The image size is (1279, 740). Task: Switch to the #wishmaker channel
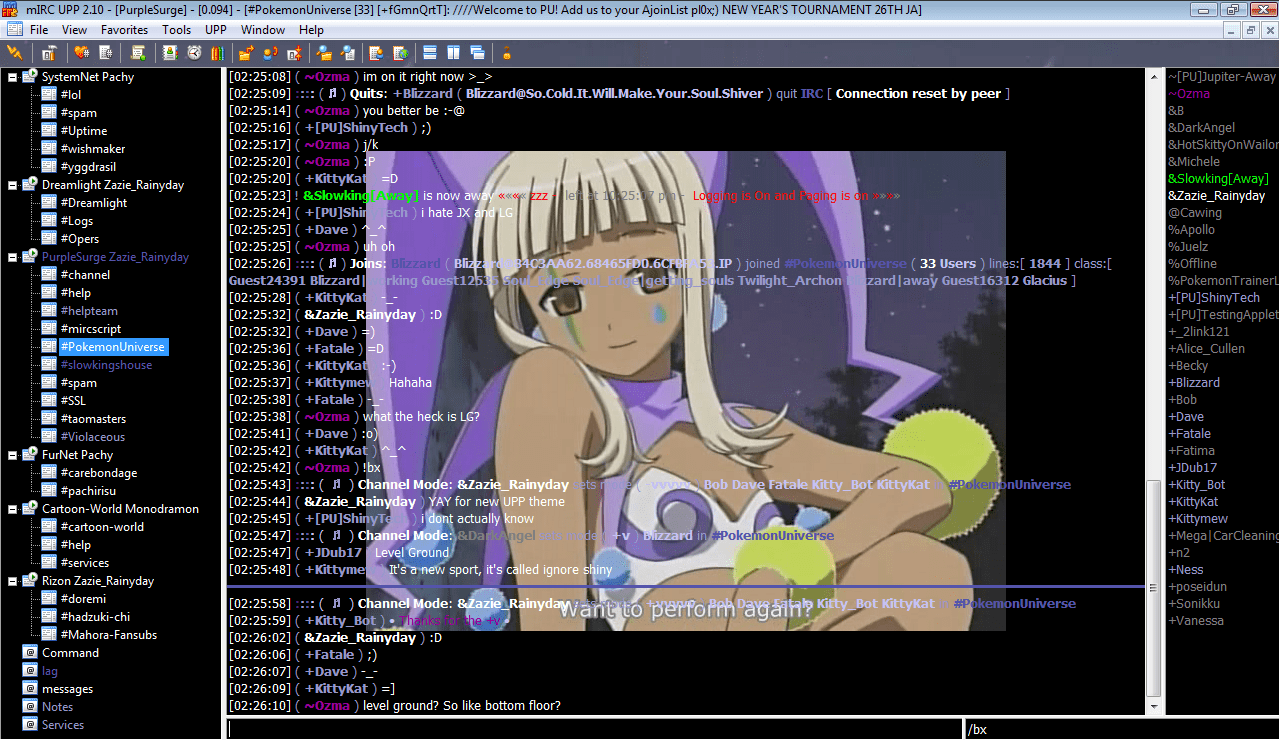coord(92,149)
